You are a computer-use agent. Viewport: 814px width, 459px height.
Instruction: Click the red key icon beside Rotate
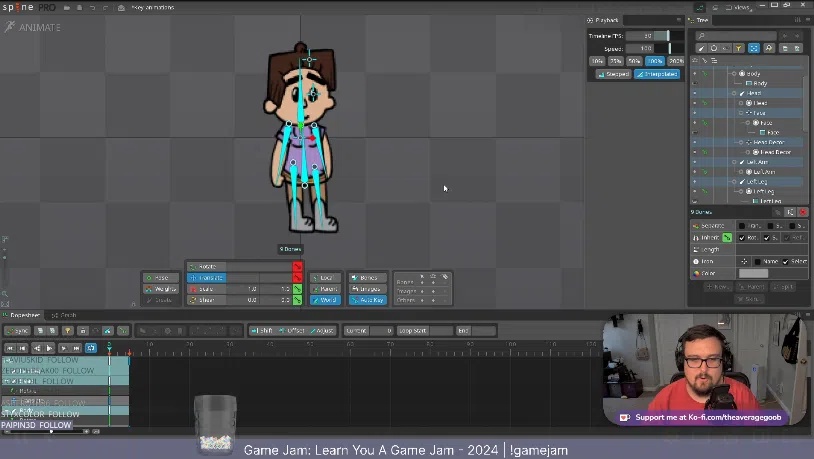coord(297,267)
